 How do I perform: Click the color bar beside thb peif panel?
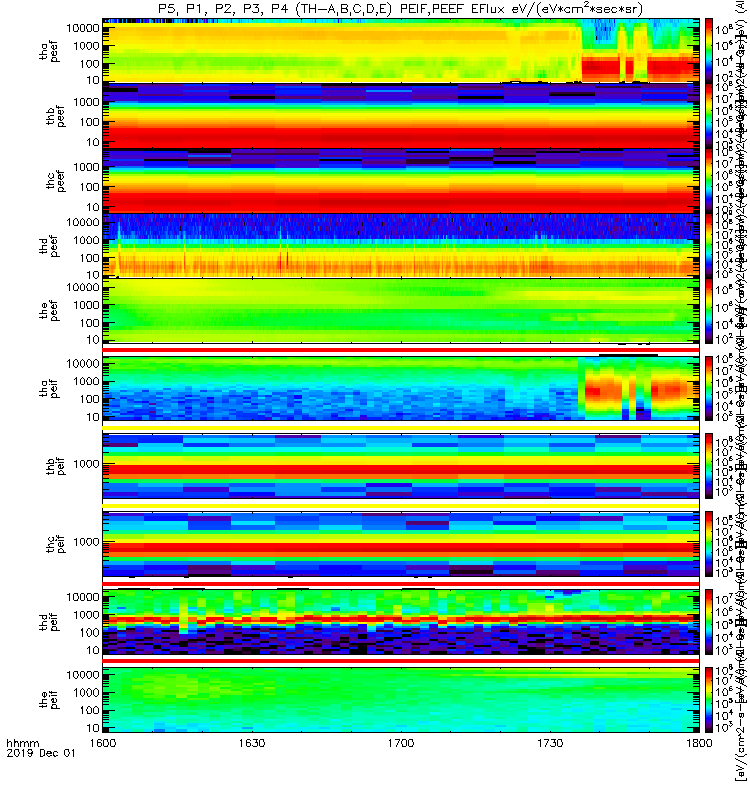coord(709,466)
